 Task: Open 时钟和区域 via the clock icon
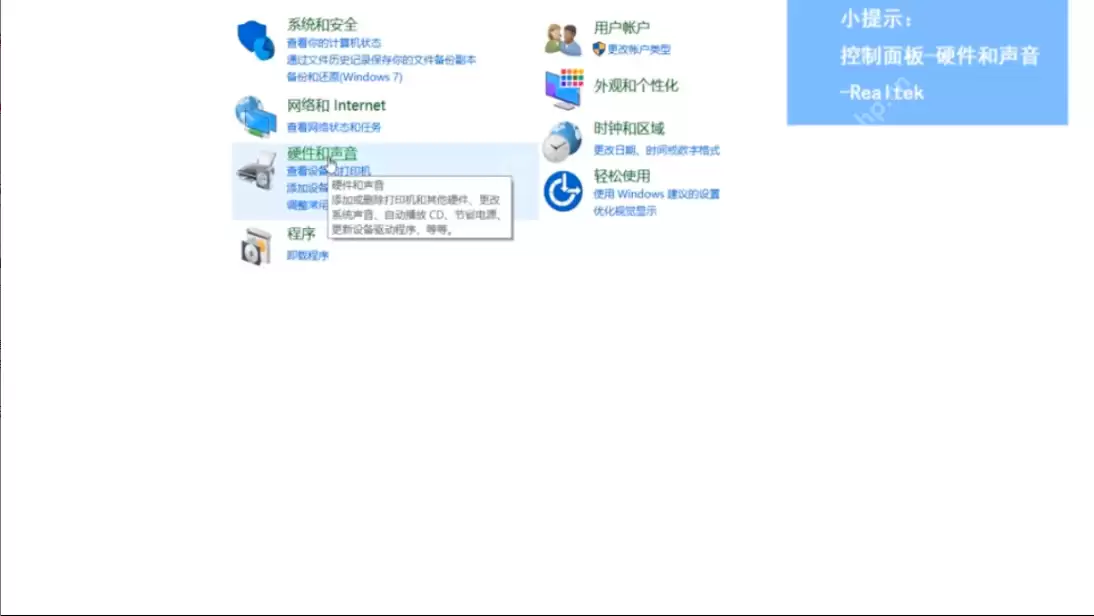pyautogui.click(x=563, y=140)
